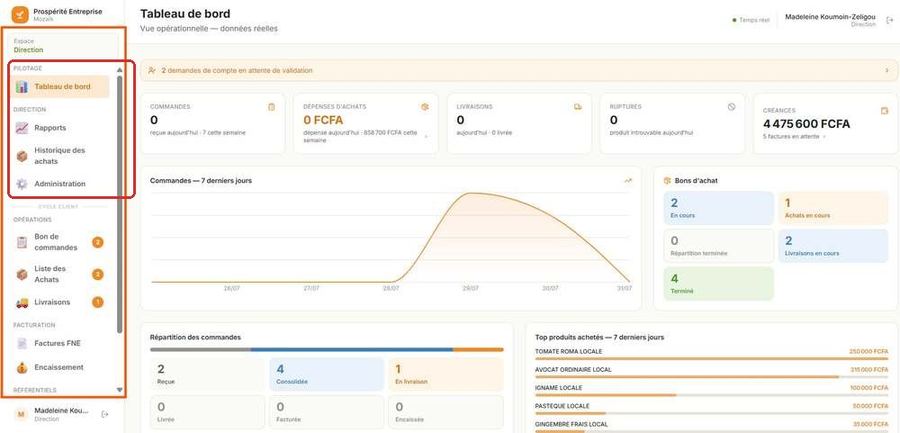Click the M avatar in sidebar footer
The height and width of the screenshot is (433, 900).
[21, 414]
